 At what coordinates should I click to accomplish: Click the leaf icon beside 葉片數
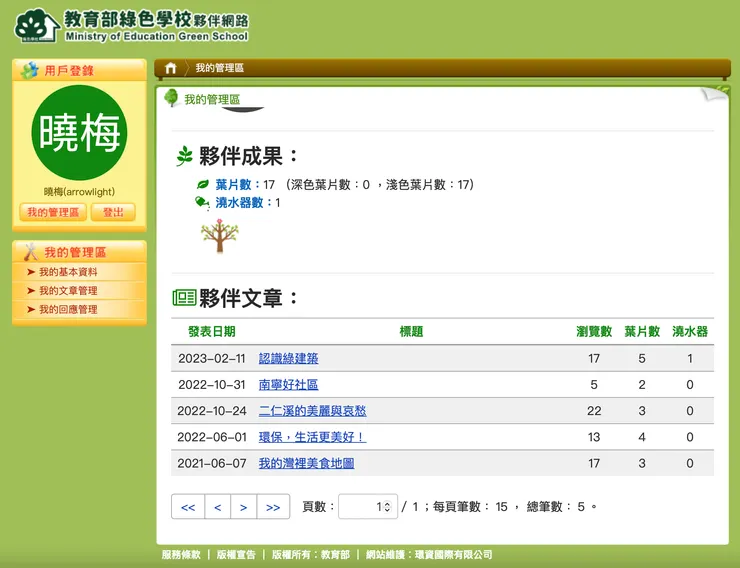click(203, 184)
